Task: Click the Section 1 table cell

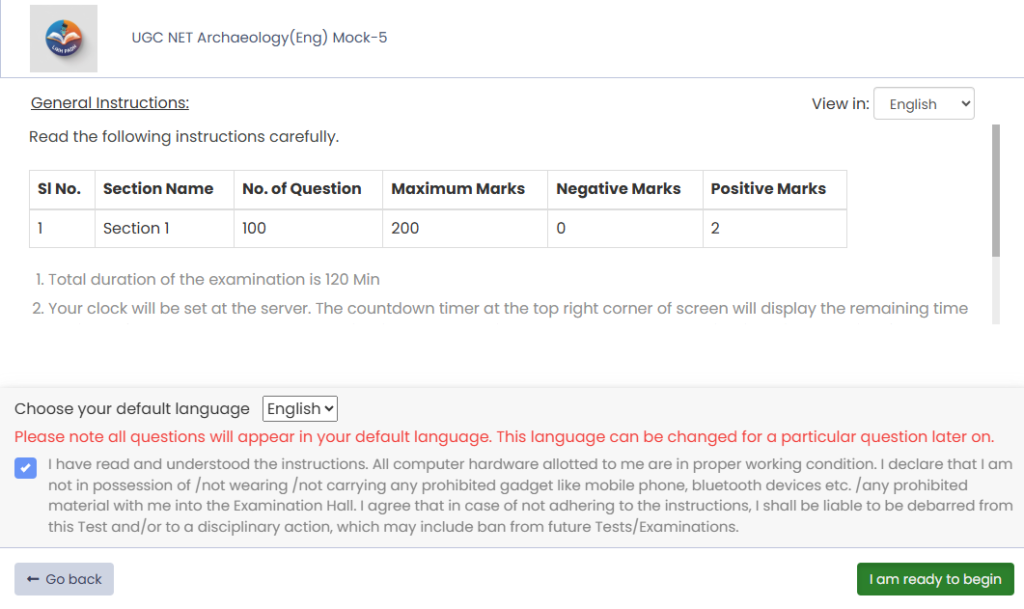Action: pos(136,228)
